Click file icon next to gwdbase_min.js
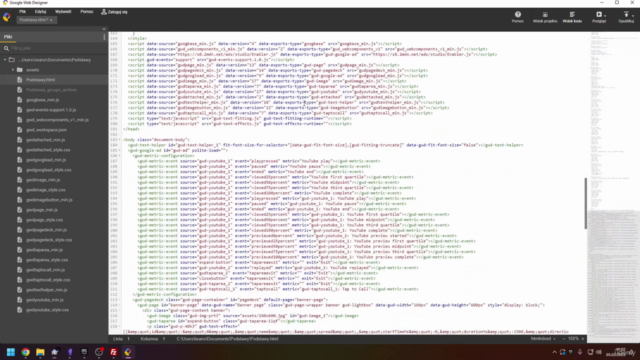This screenshot has height=360, width=640. pyautogui.click(x=19, y=100)
